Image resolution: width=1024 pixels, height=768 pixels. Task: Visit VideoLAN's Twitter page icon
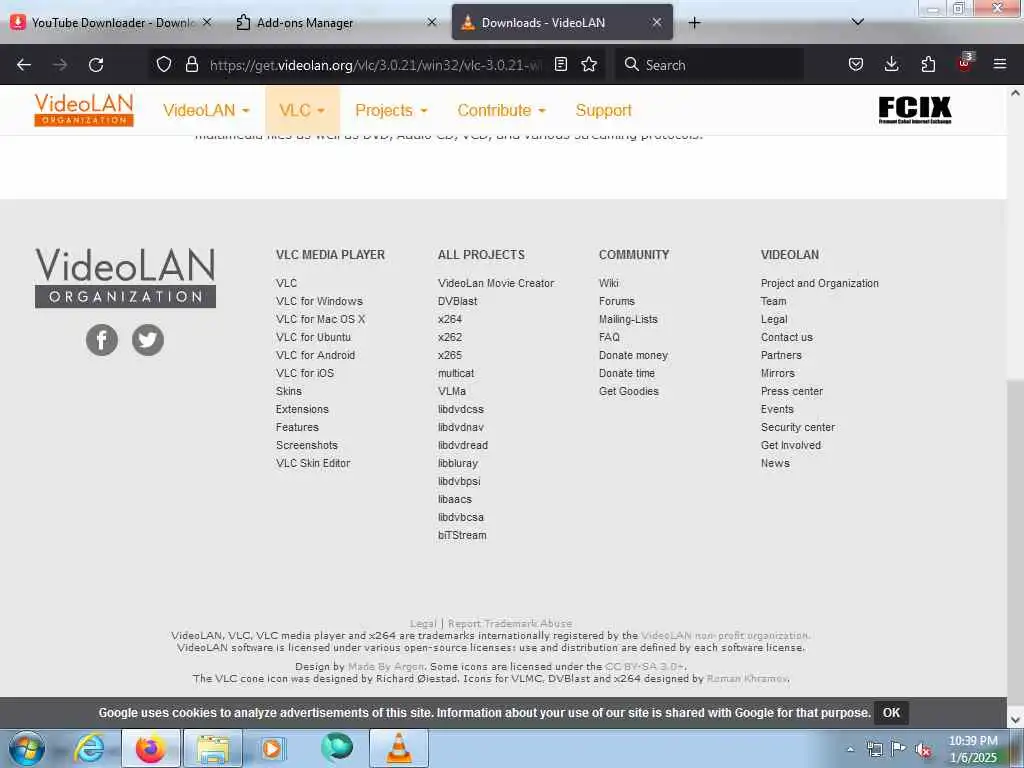click(x=148, y=340)
